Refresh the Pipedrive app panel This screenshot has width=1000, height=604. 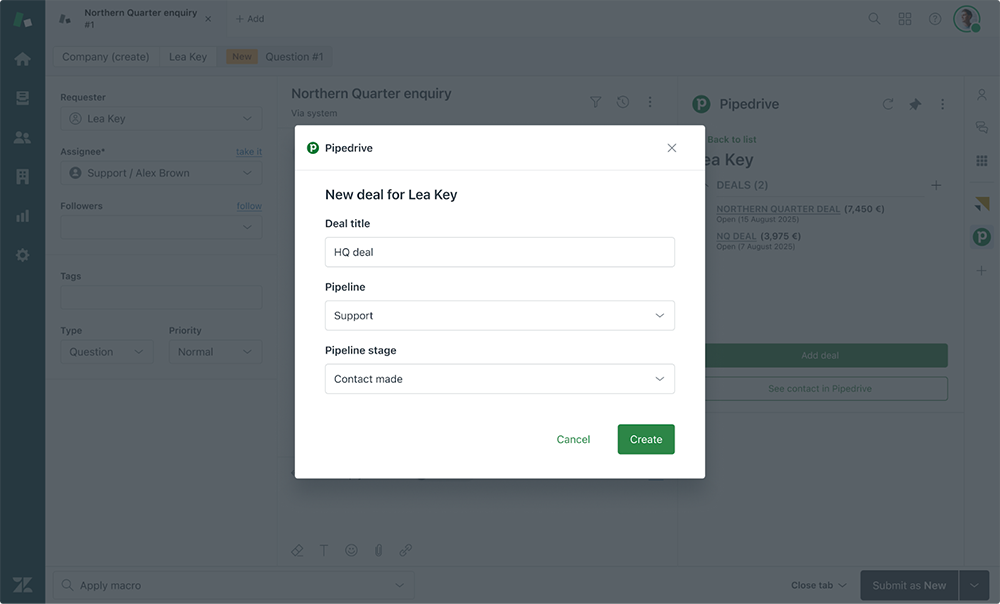tap(888, 104)
